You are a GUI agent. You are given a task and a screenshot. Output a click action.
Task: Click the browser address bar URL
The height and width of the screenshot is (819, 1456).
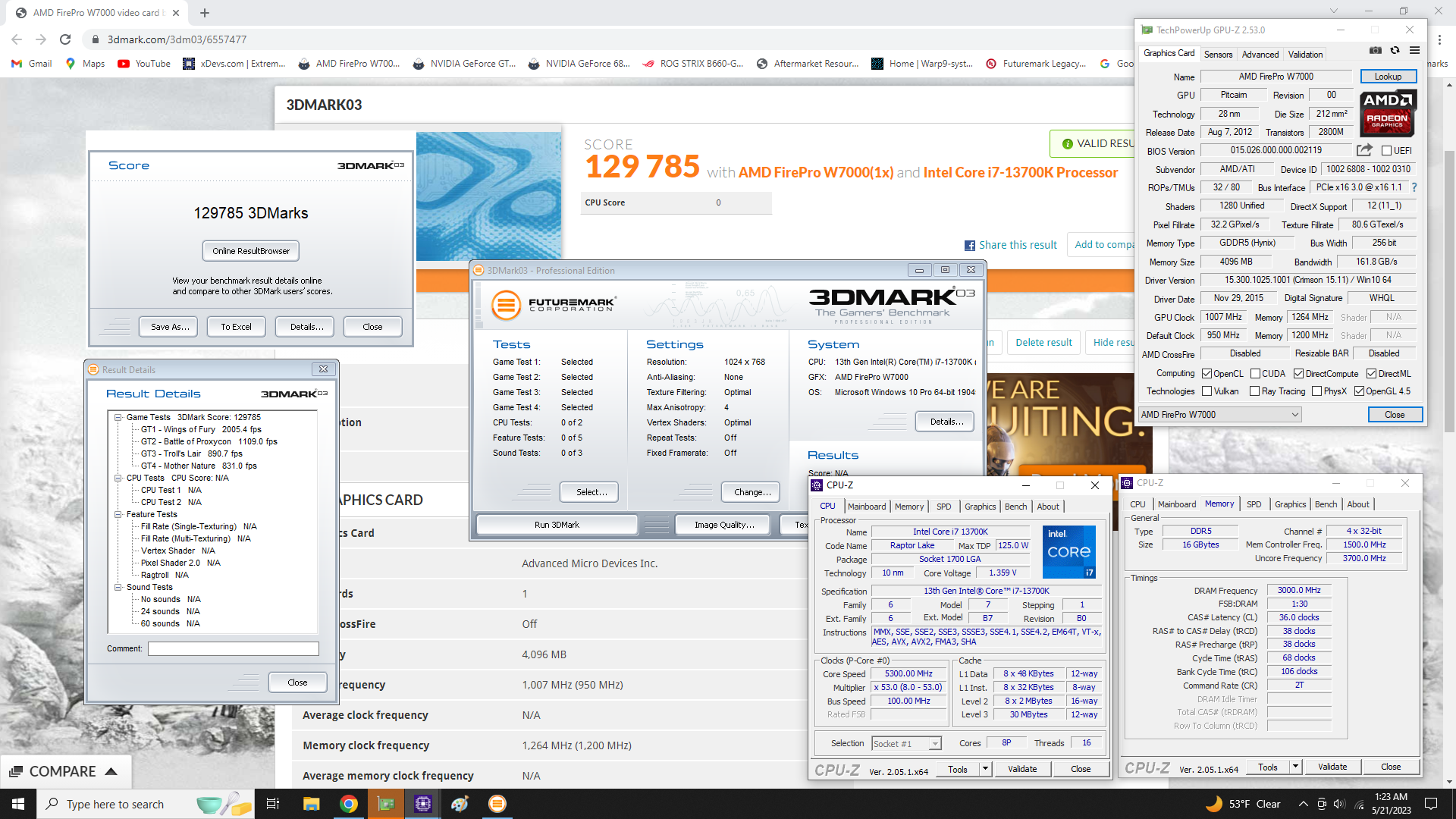click(177, 39)
